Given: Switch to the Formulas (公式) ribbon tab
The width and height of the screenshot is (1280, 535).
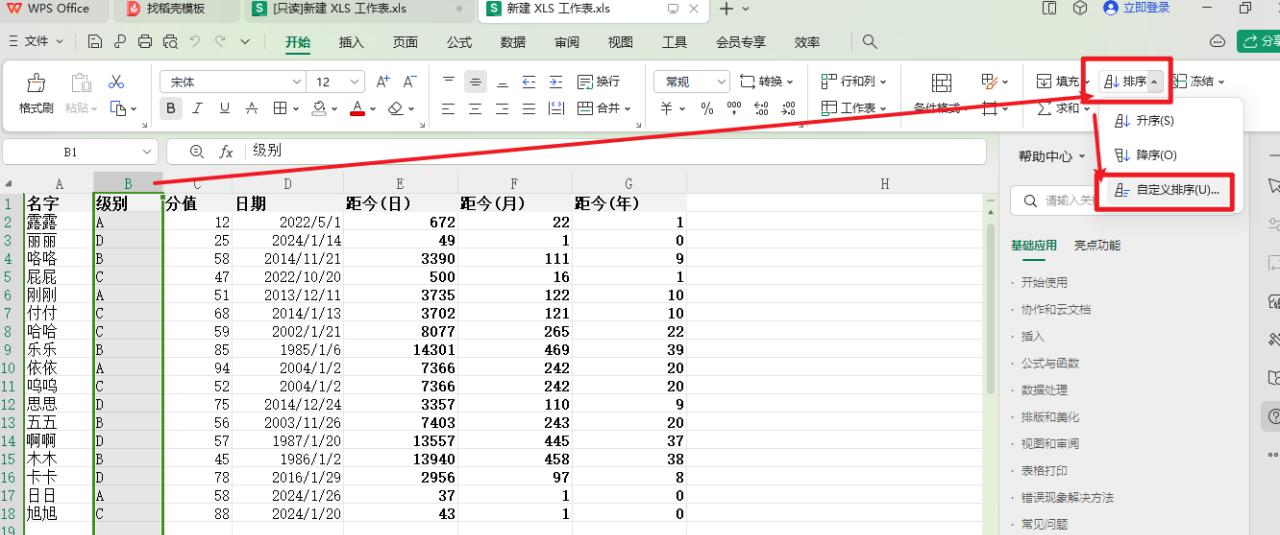Looking at the screenshot, I should pyautogui.click(x=459, y=42).
